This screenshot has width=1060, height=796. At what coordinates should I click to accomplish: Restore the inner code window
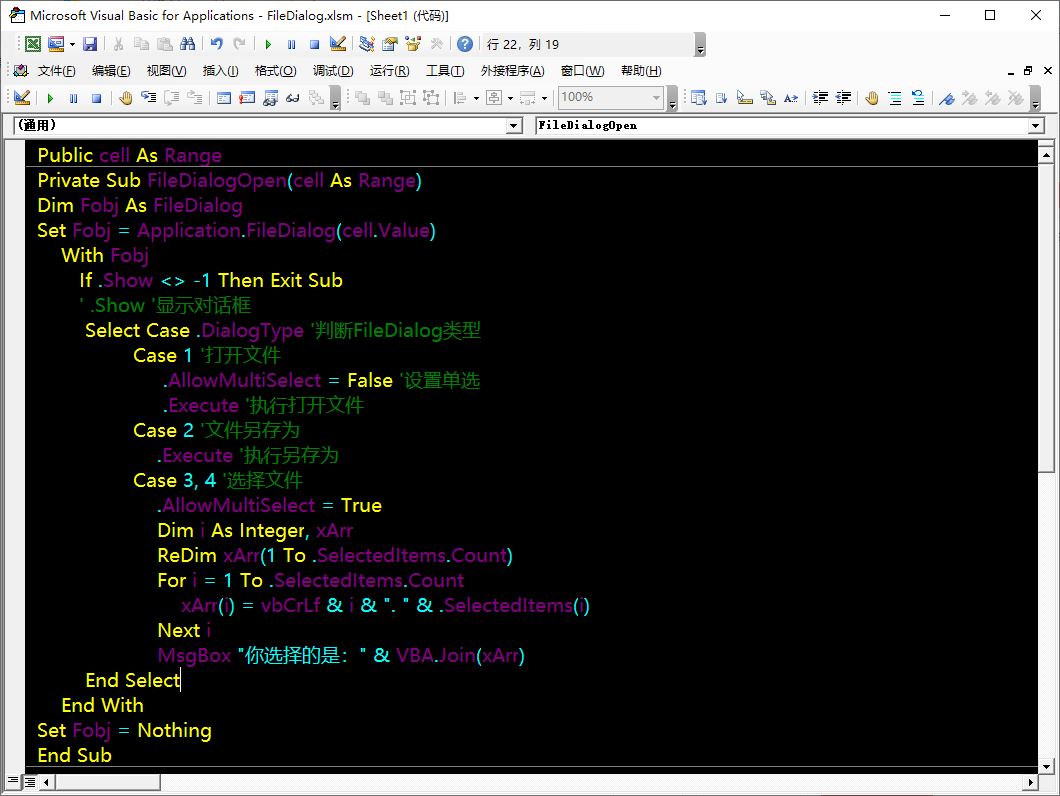[x=1028, y=70]
